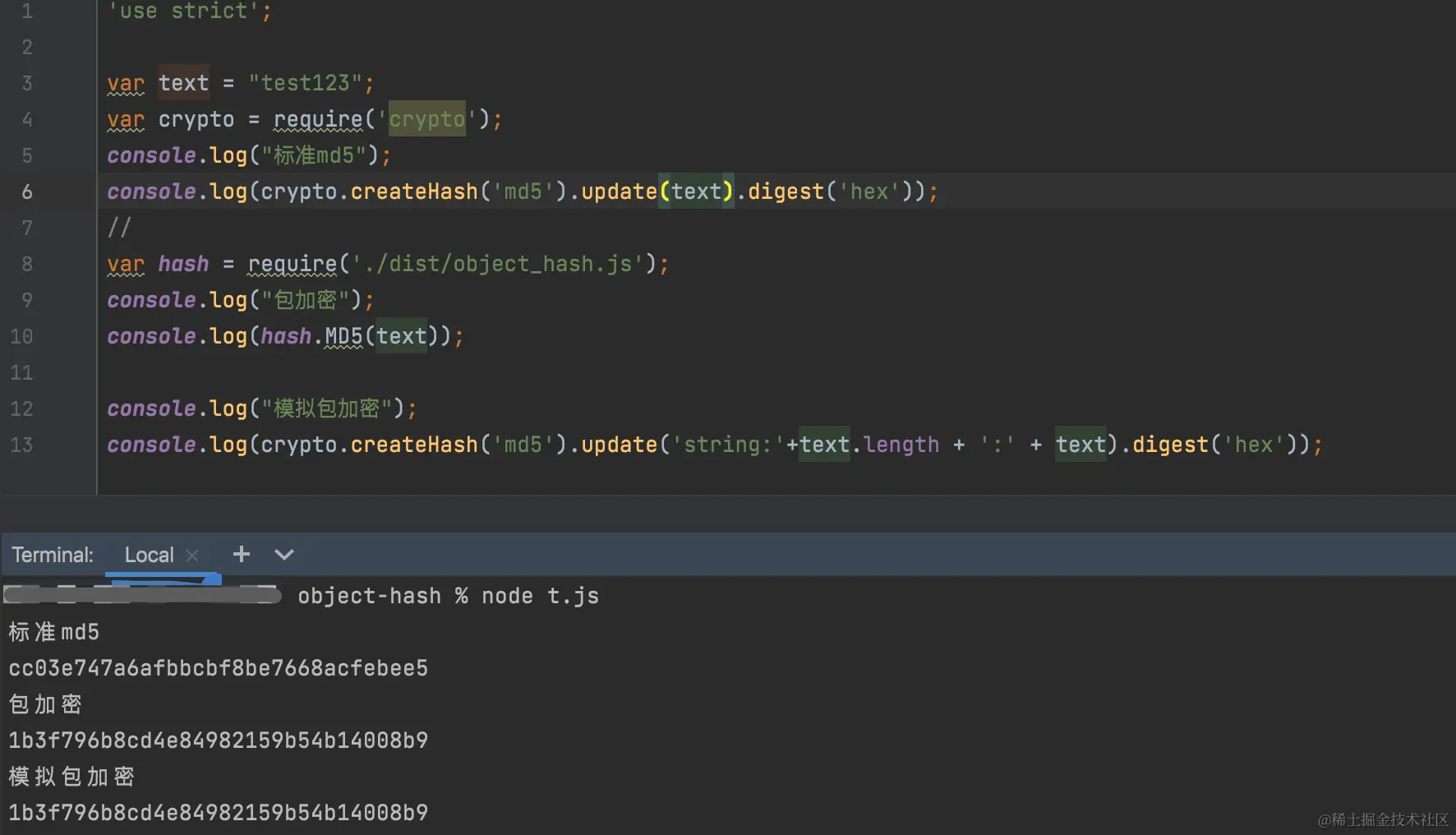Screen dimensions: 1456x835
Task: Click createHash on line 13
Action: pos(414,445)
